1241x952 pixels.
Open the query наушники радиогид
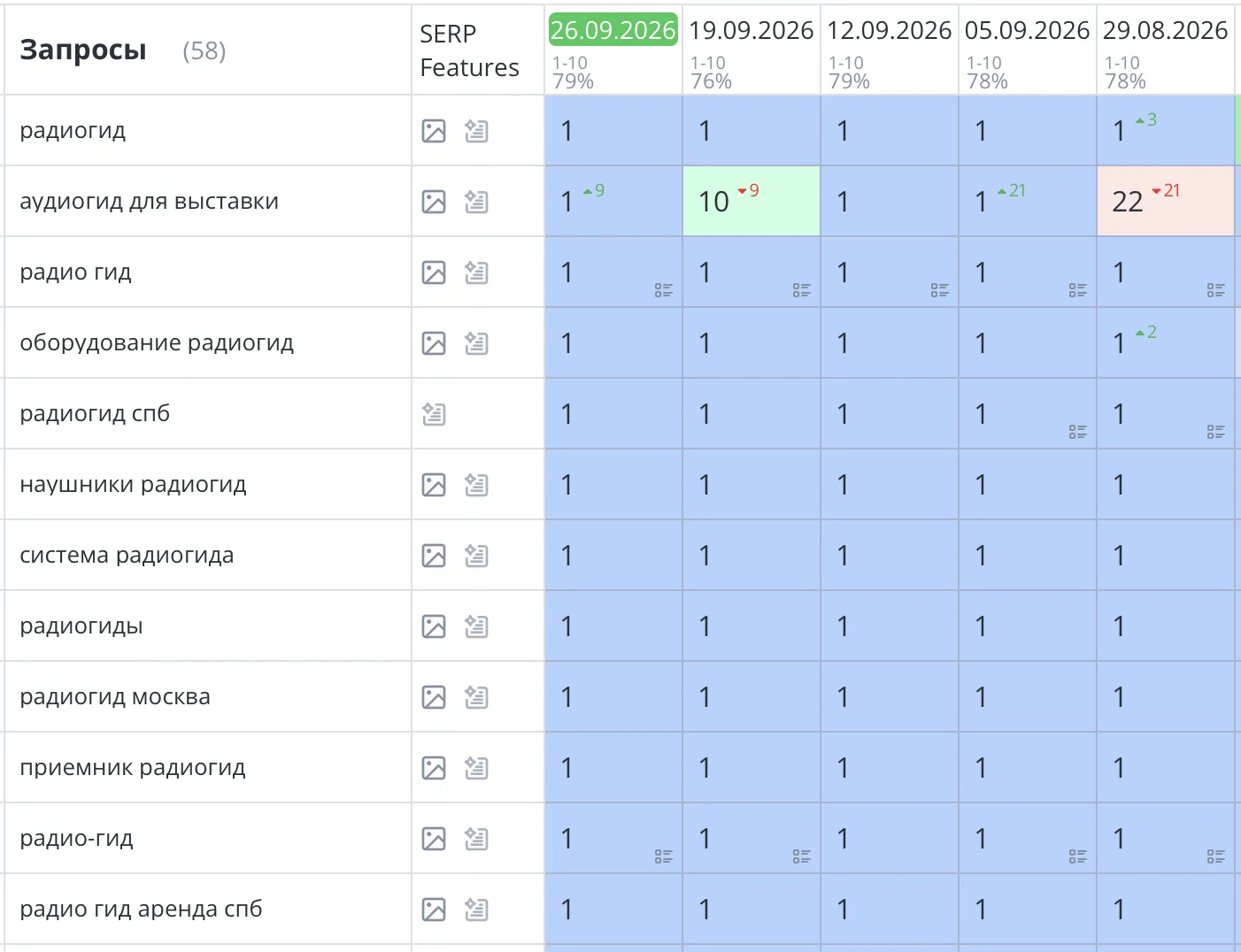click(x=133, y=485)
